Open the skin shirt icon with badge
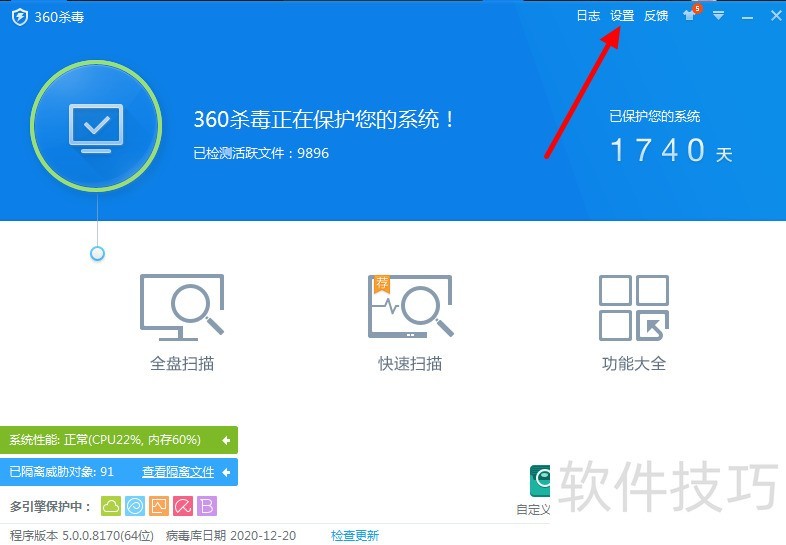This screenshot has height=545, width=786. pos(691,14)
